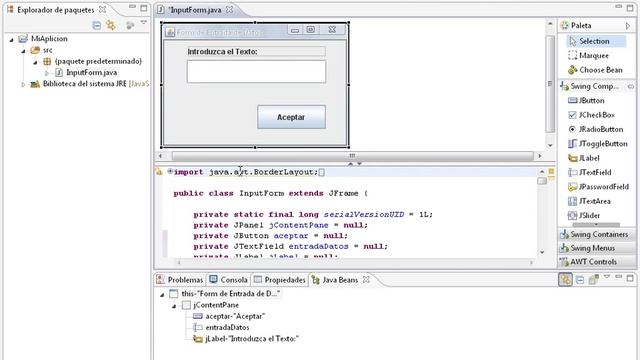This screenshot has height=360, width=640.
Task: Maximize the Java Beans bottom panel
Action: point(630,278)
